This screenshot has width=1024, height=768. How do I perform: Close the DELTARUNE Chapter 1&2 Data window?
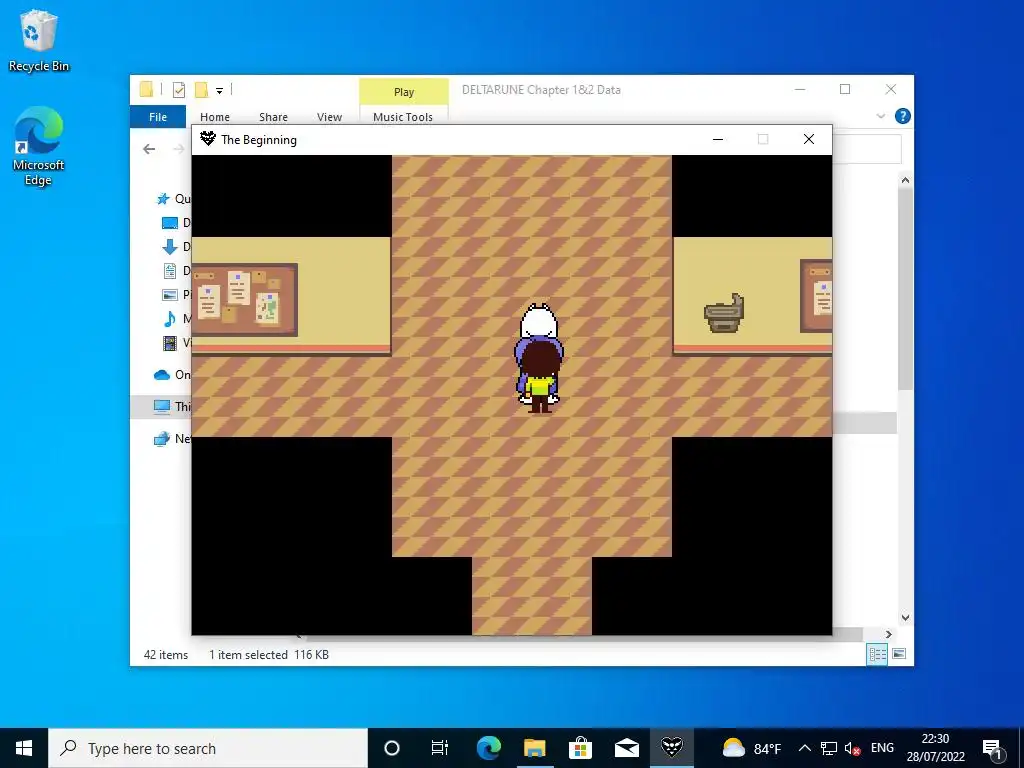tap(891, 89)
